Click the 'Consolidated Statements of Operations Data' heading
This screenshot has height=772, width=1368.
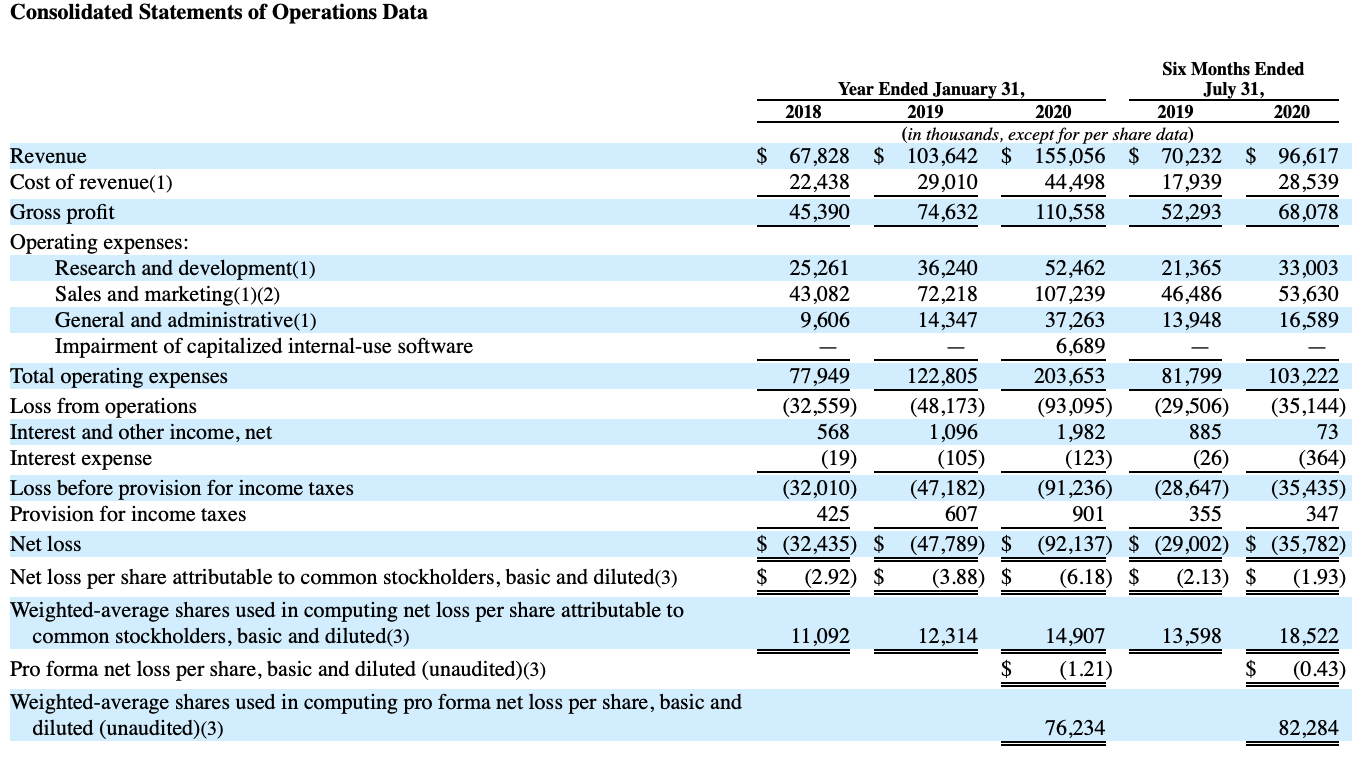219,13
